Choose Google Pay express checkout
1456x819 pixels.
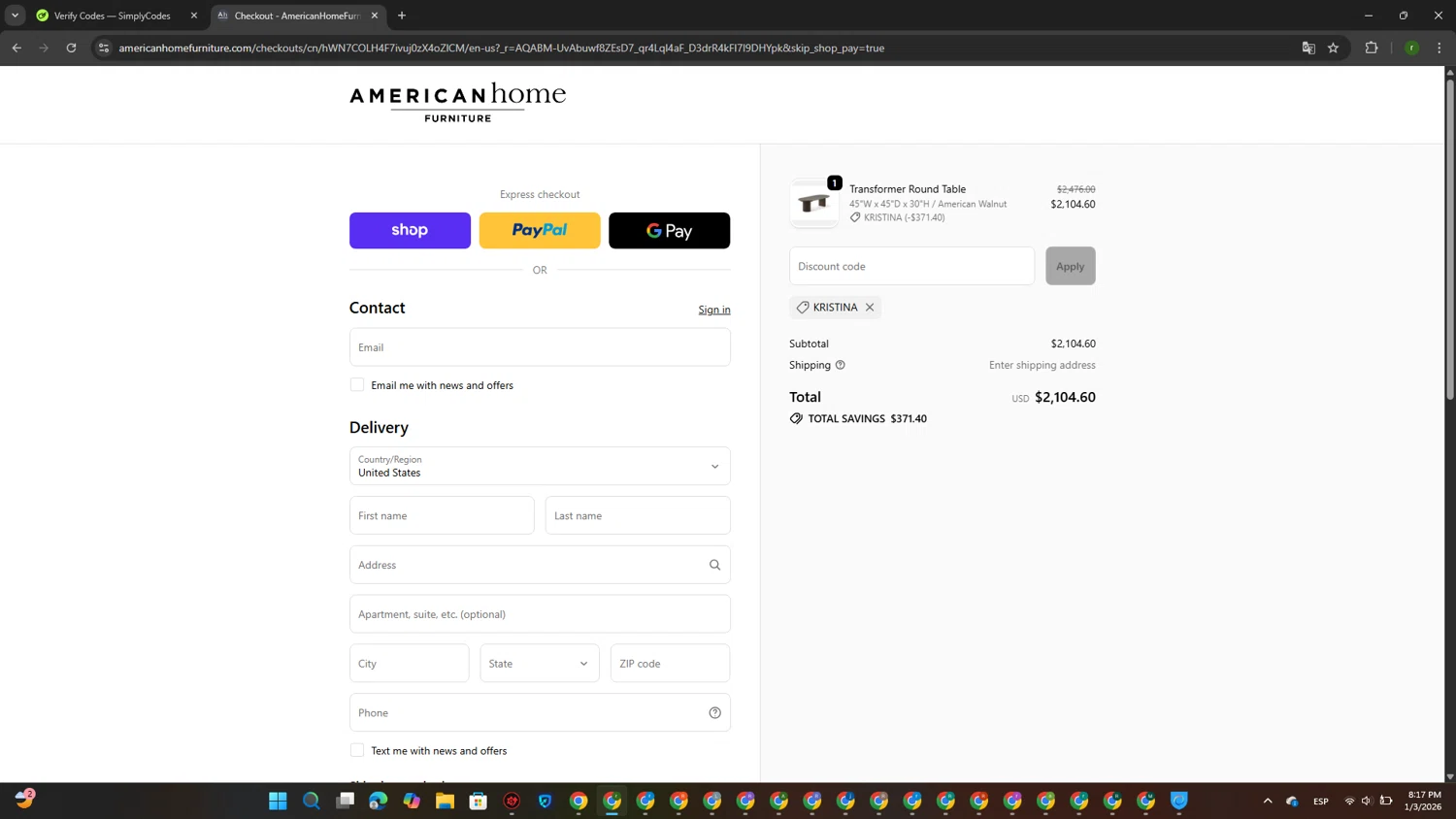coord(669,230)
